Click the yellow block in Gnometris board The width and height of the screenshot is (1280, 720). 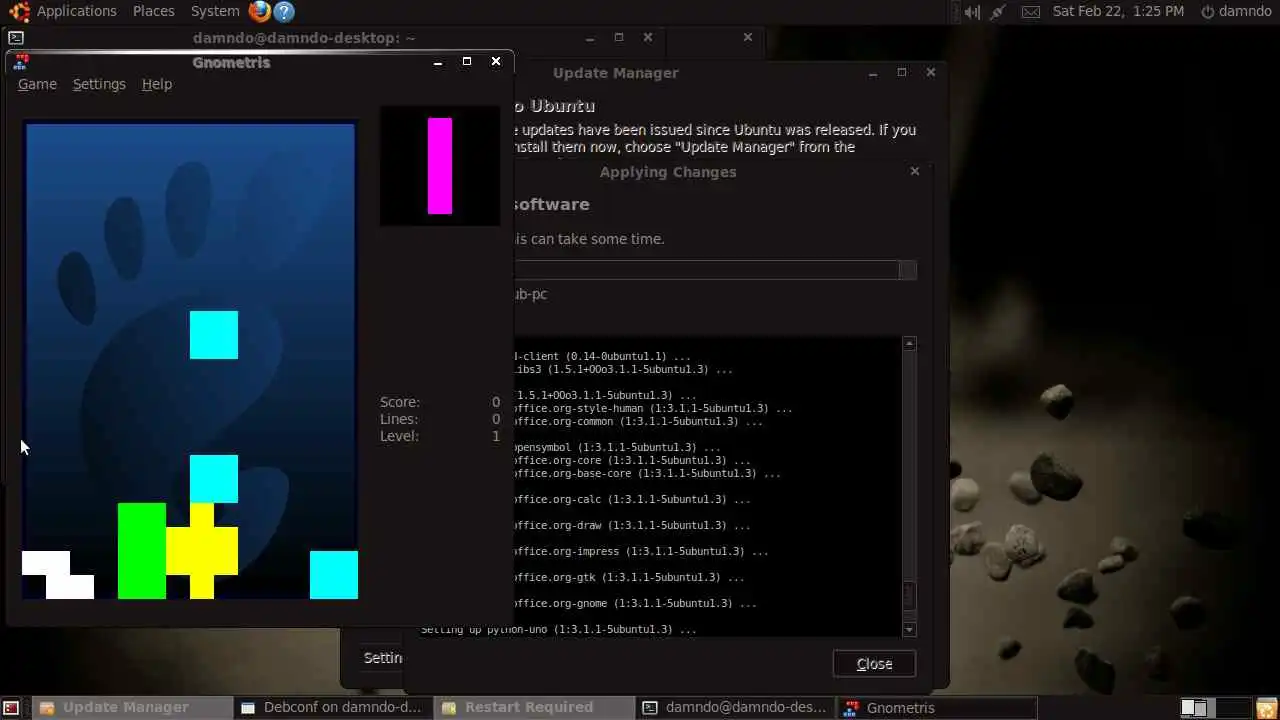pyautogui.click(x=202, y=551)
